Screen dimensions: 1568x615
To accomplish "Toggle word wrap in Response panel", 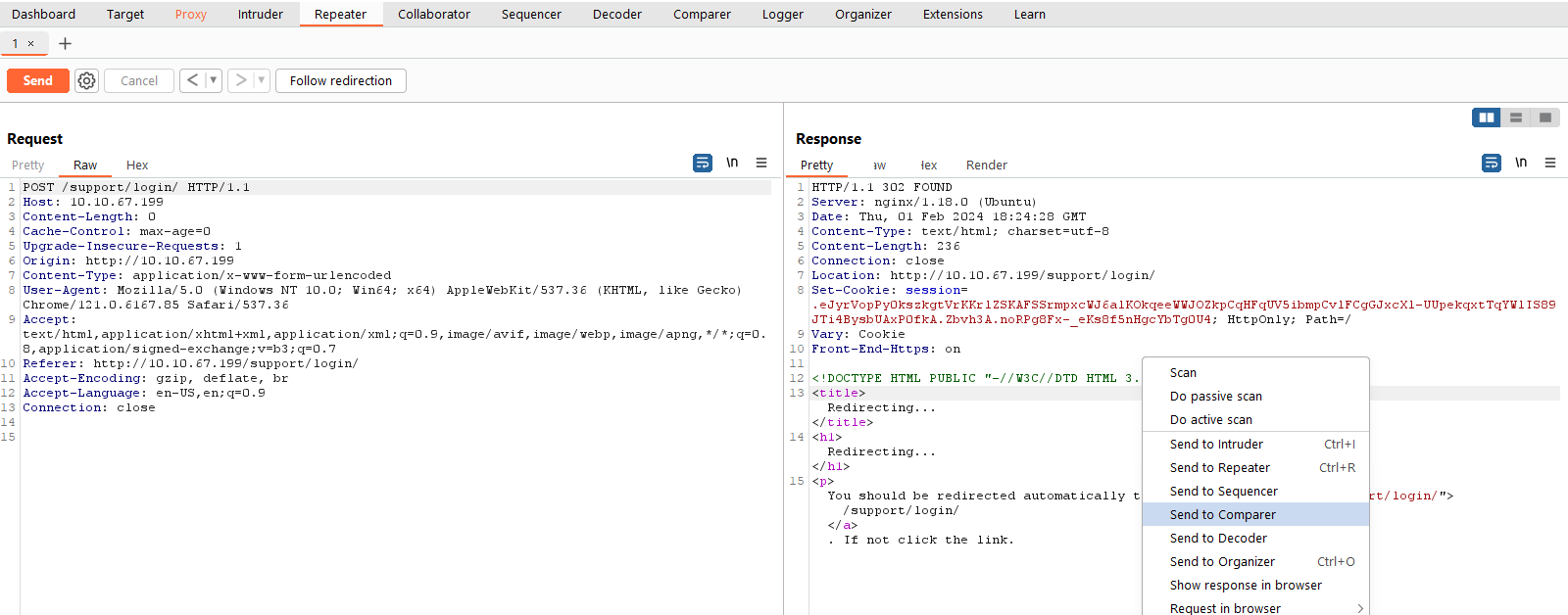I will coord(1492,163).
